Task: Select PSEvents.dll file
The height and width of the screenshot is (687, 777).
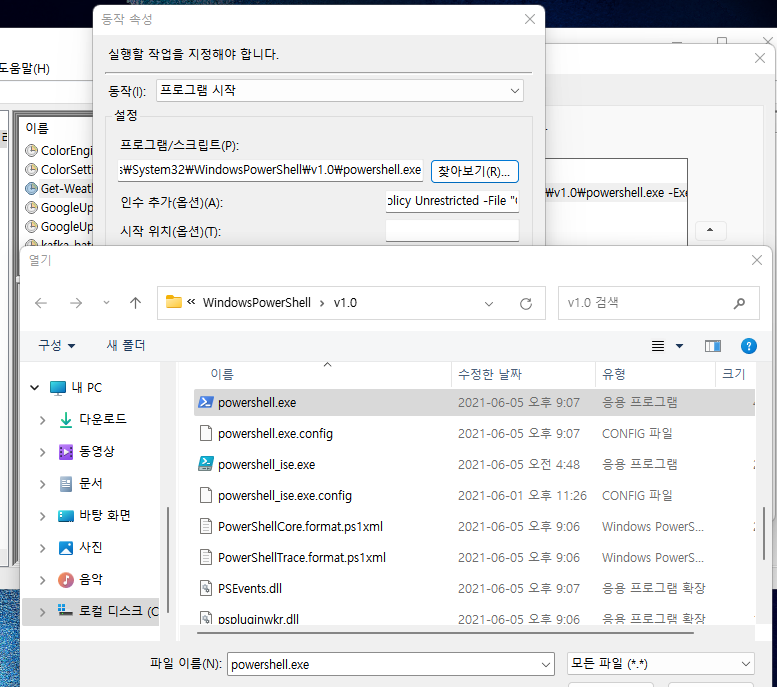Action: [474, 588]
